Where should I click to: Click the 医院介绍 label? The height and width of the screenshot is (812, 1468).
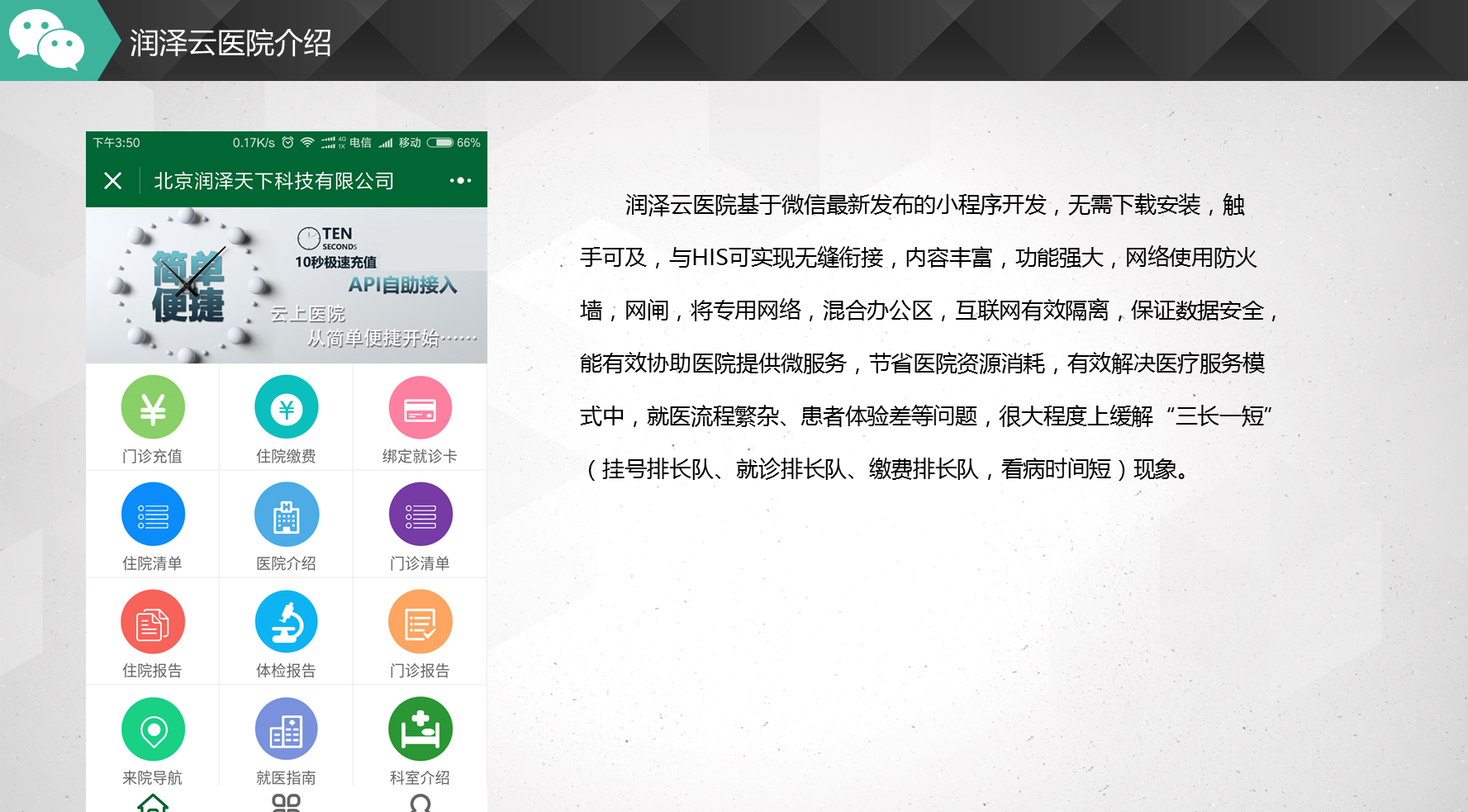(287, 563)
